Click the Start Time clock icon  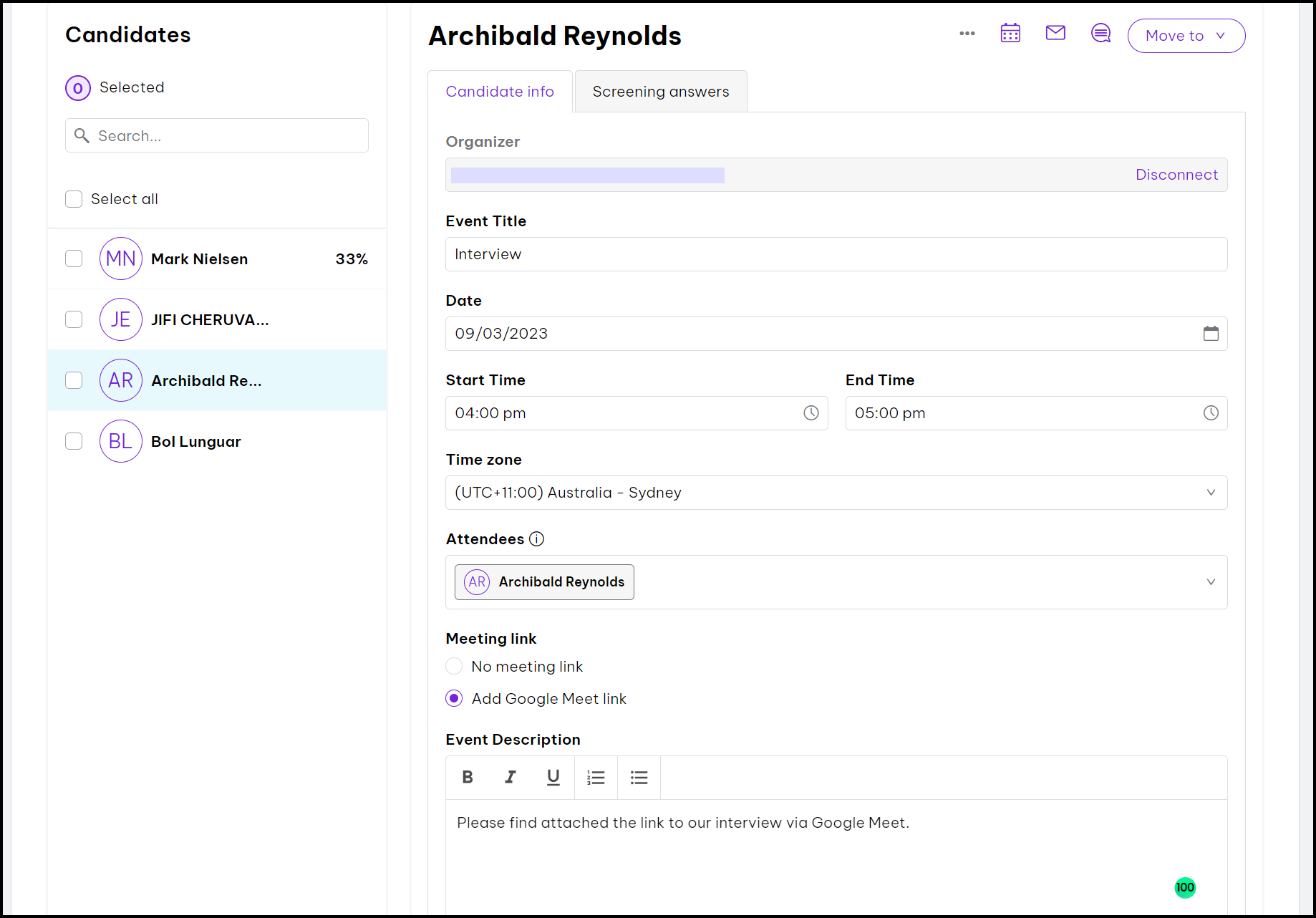coord(811,413)
